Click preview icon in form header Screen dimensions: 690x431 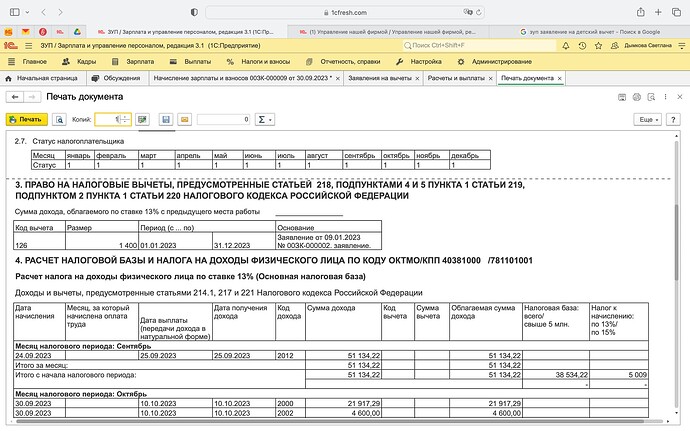pyautogui.click(x=651, y=97)
